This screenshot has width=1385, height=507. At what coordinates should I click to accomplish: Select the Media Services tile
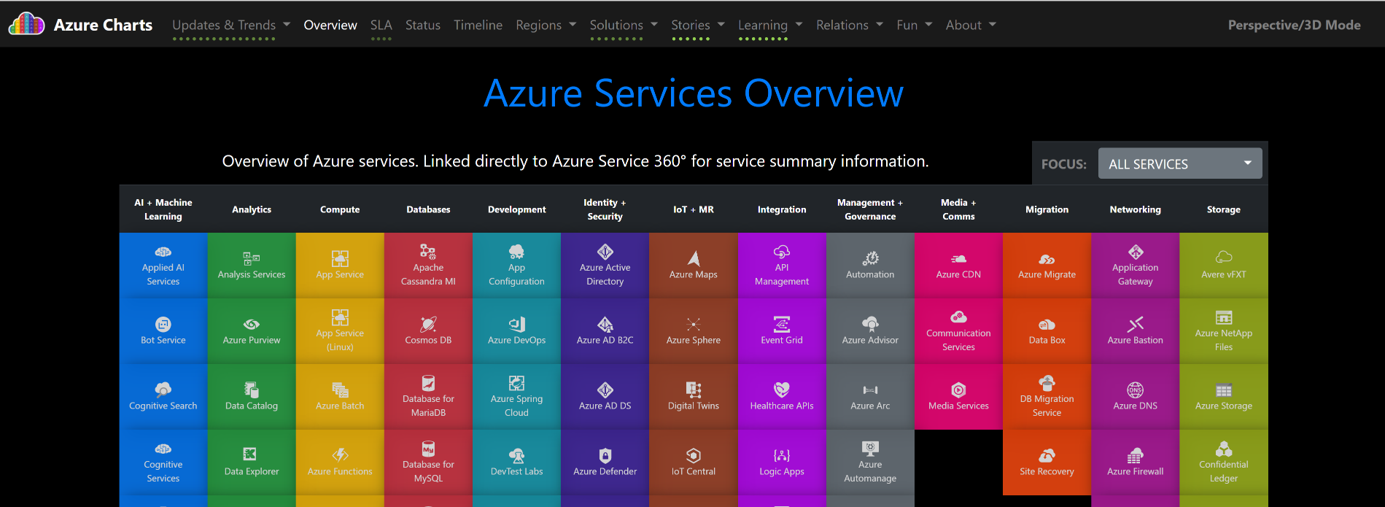pyautogui.click(x=958, y=397)
